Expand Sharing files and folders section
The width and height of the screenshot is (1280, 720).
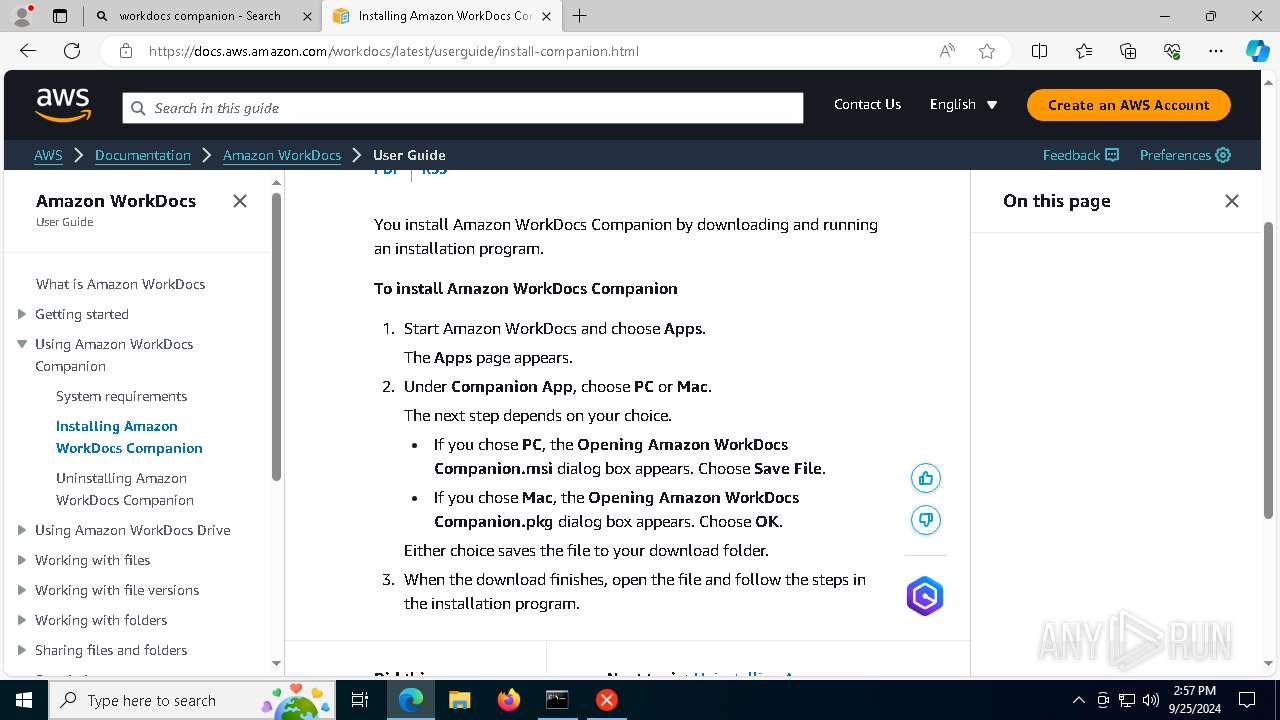[22, 650]
